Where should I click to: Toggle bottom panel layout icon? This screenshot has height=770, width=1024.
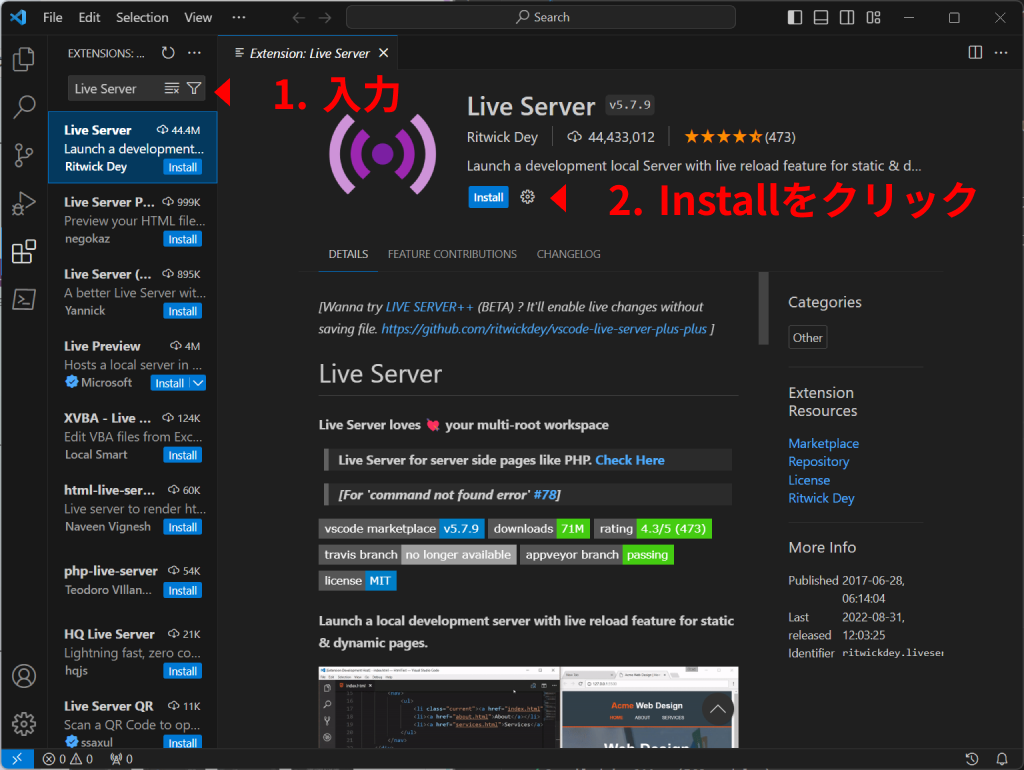tap(821, 18)
